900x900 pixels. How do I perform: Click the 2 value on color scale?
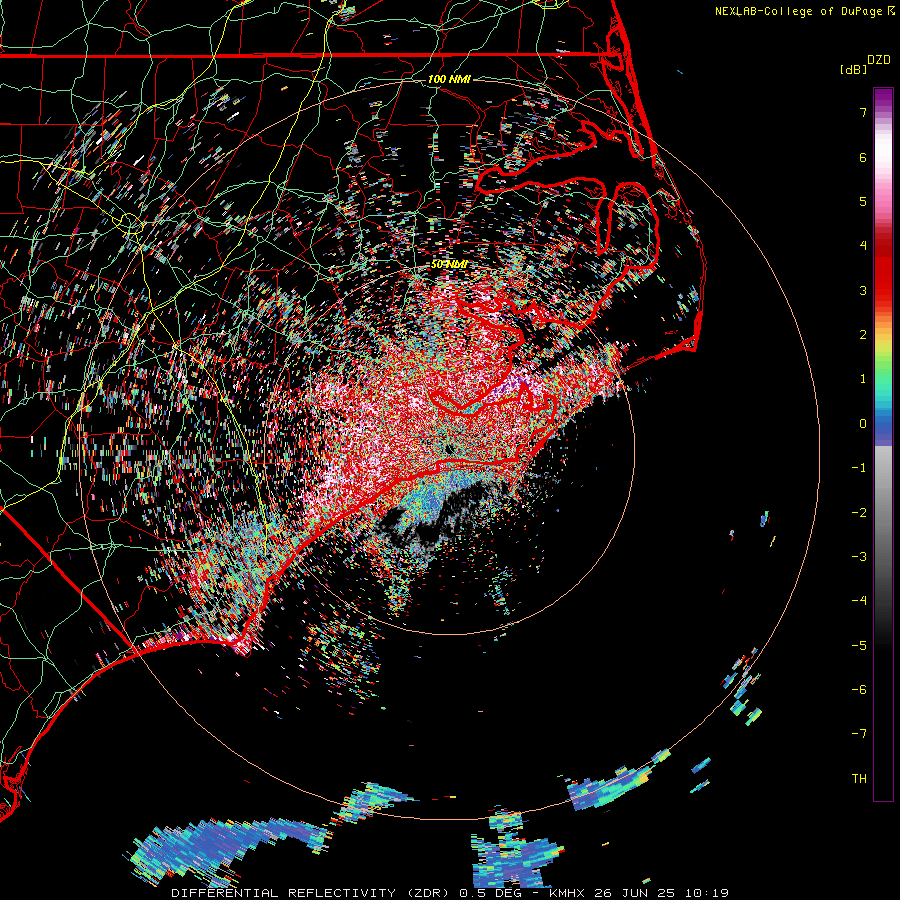click(x=863, y=335)
